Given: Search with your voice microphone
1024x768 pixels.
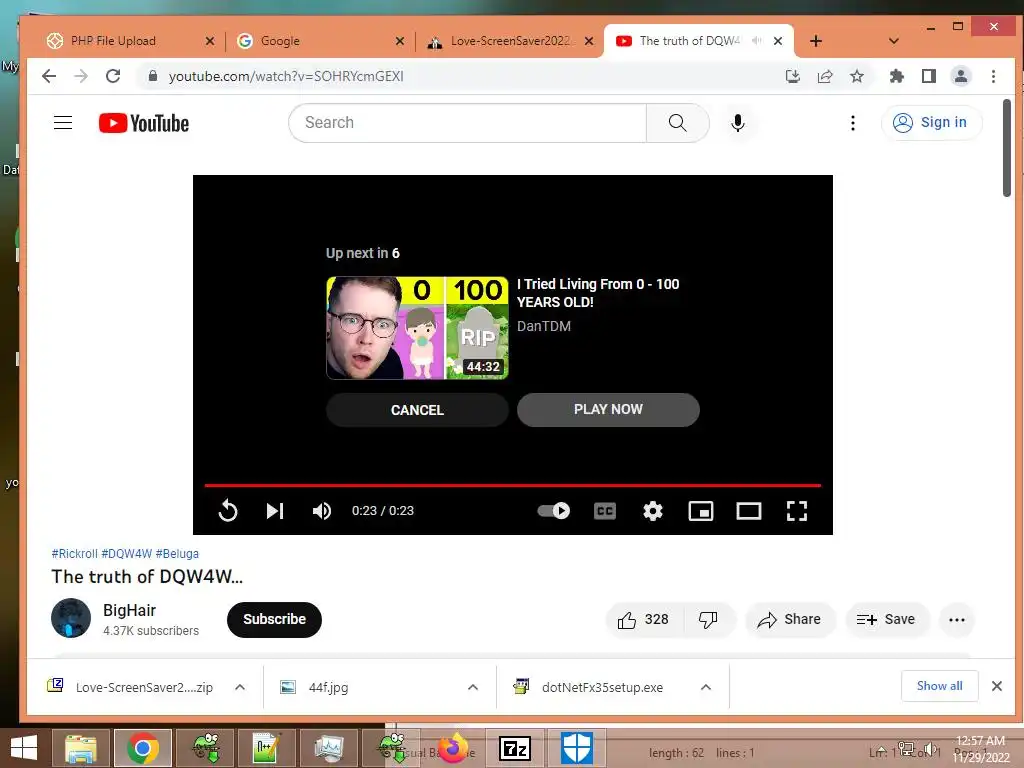Looking at the screenshot, I should 738,123.
